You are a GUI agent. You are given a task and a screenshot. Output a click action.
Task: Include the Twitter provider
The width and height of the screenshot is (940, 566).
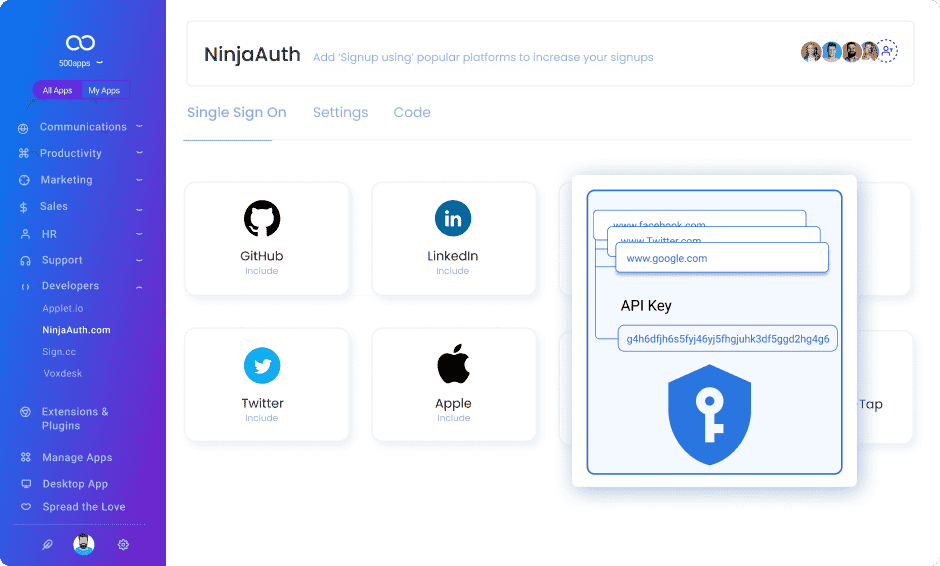click(261, 418)
